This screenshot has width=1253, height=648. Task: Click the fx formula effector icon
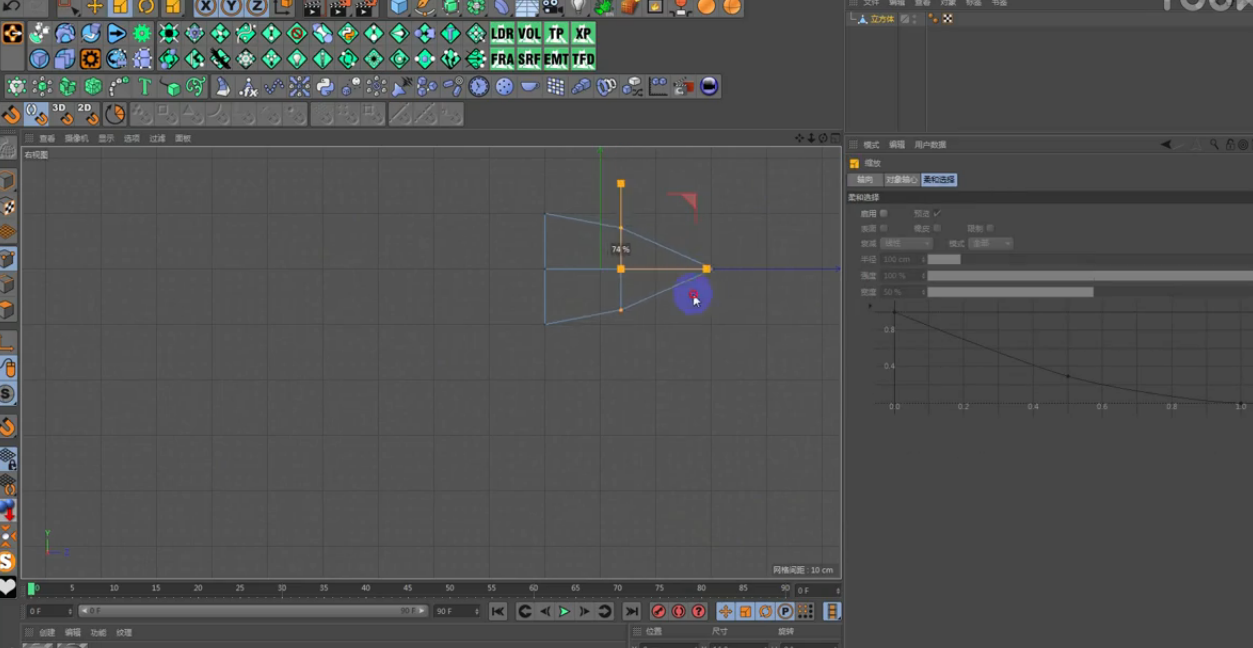click(x=248, y=87)
